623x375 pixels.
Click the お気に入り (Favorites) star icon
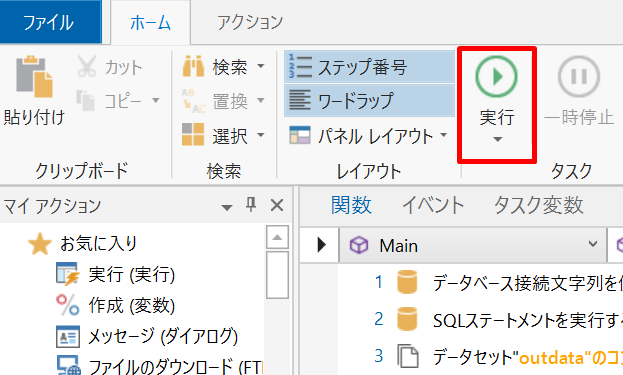click(x=40, y=244)
